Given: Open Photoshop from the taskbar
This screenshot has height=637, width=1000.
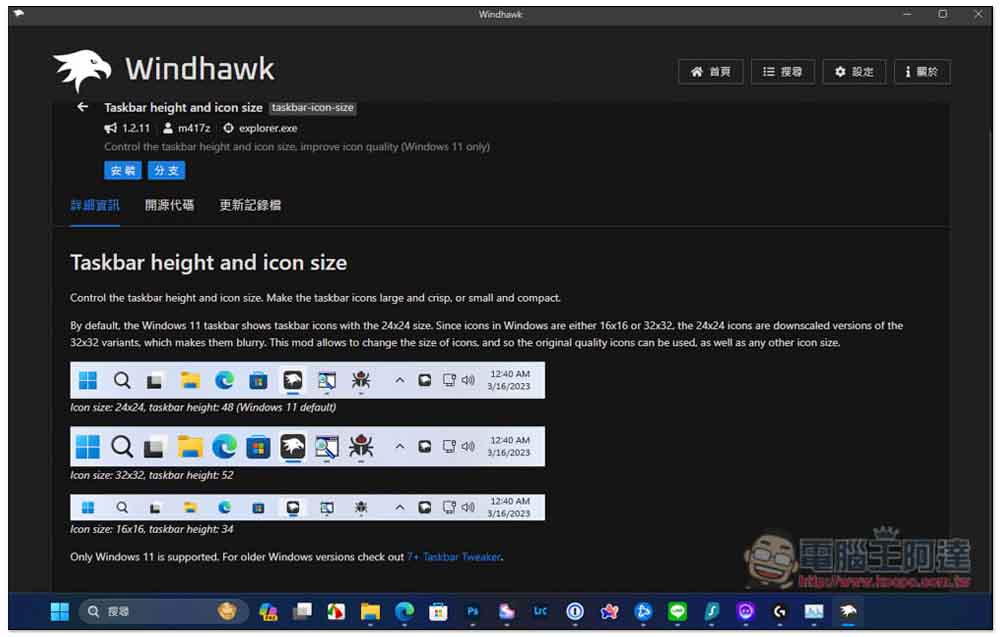Looking at the screenshot, I should 473,612.
